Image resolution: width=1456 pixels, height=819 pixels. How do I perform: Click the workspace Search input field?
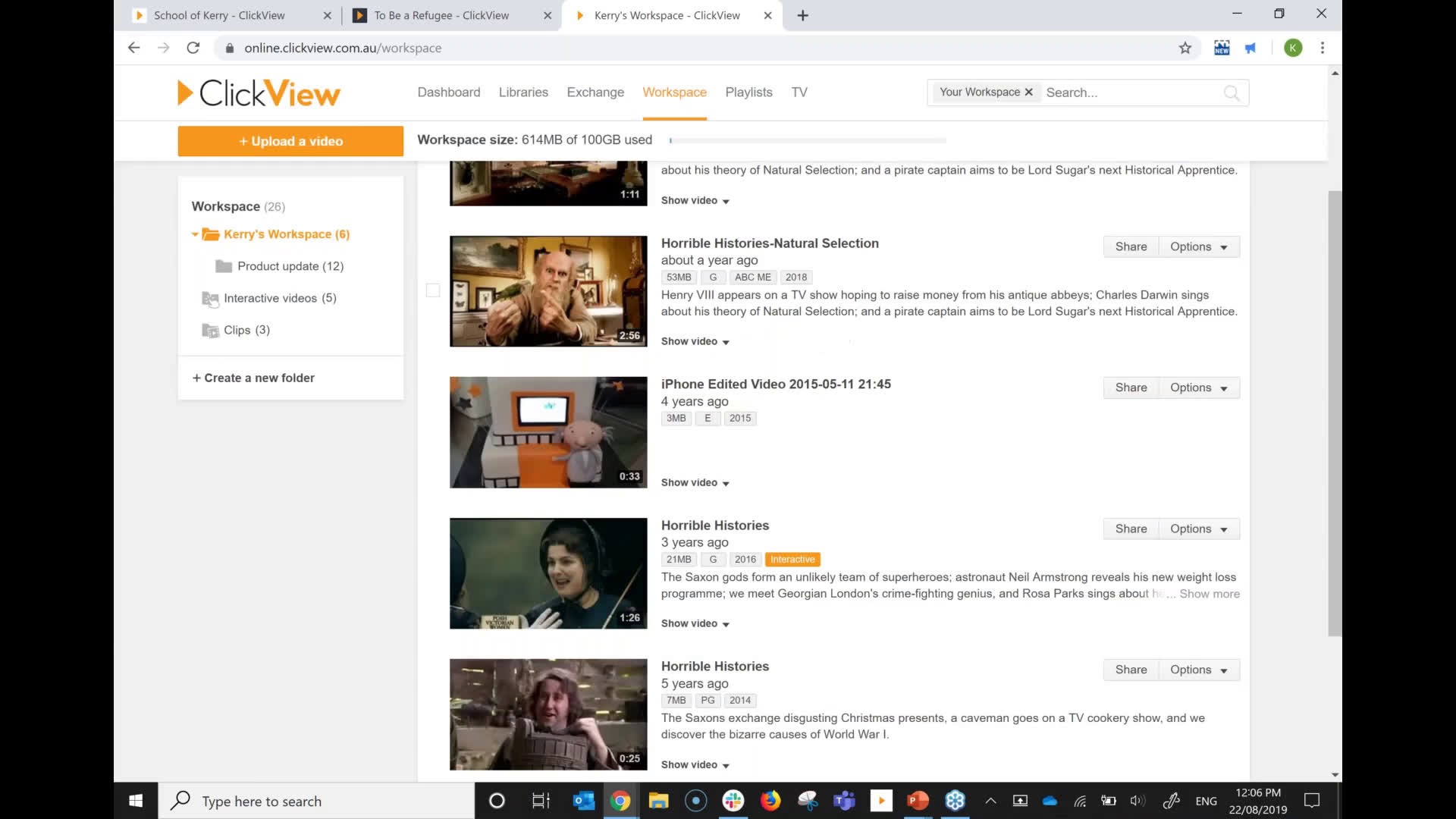1130,93
